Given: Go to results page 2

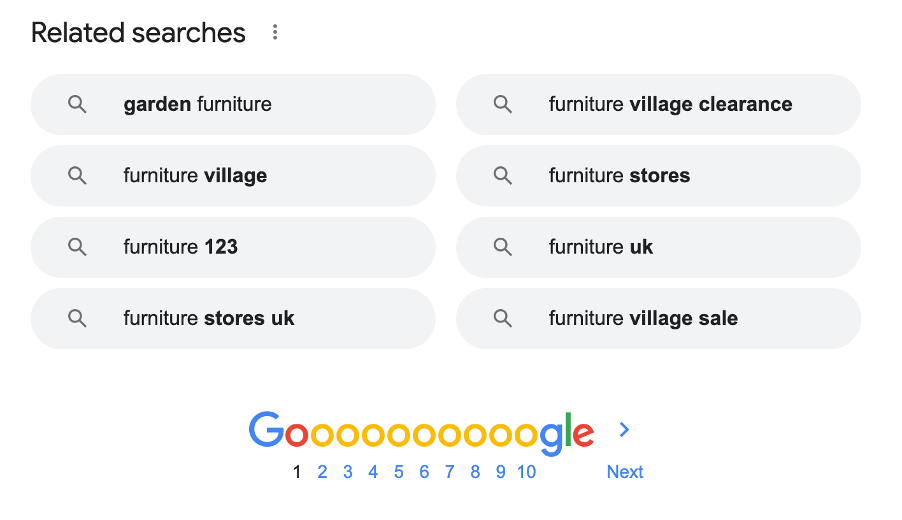Looking at the screenshot, I should tap(322, 472).
